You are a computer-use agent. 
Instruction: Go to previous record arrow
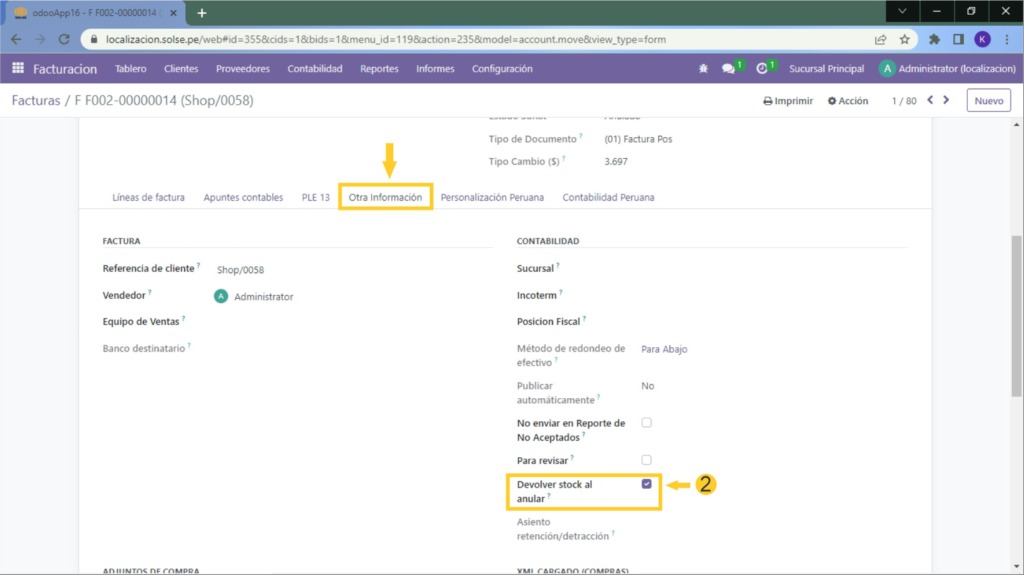[930, 100]
